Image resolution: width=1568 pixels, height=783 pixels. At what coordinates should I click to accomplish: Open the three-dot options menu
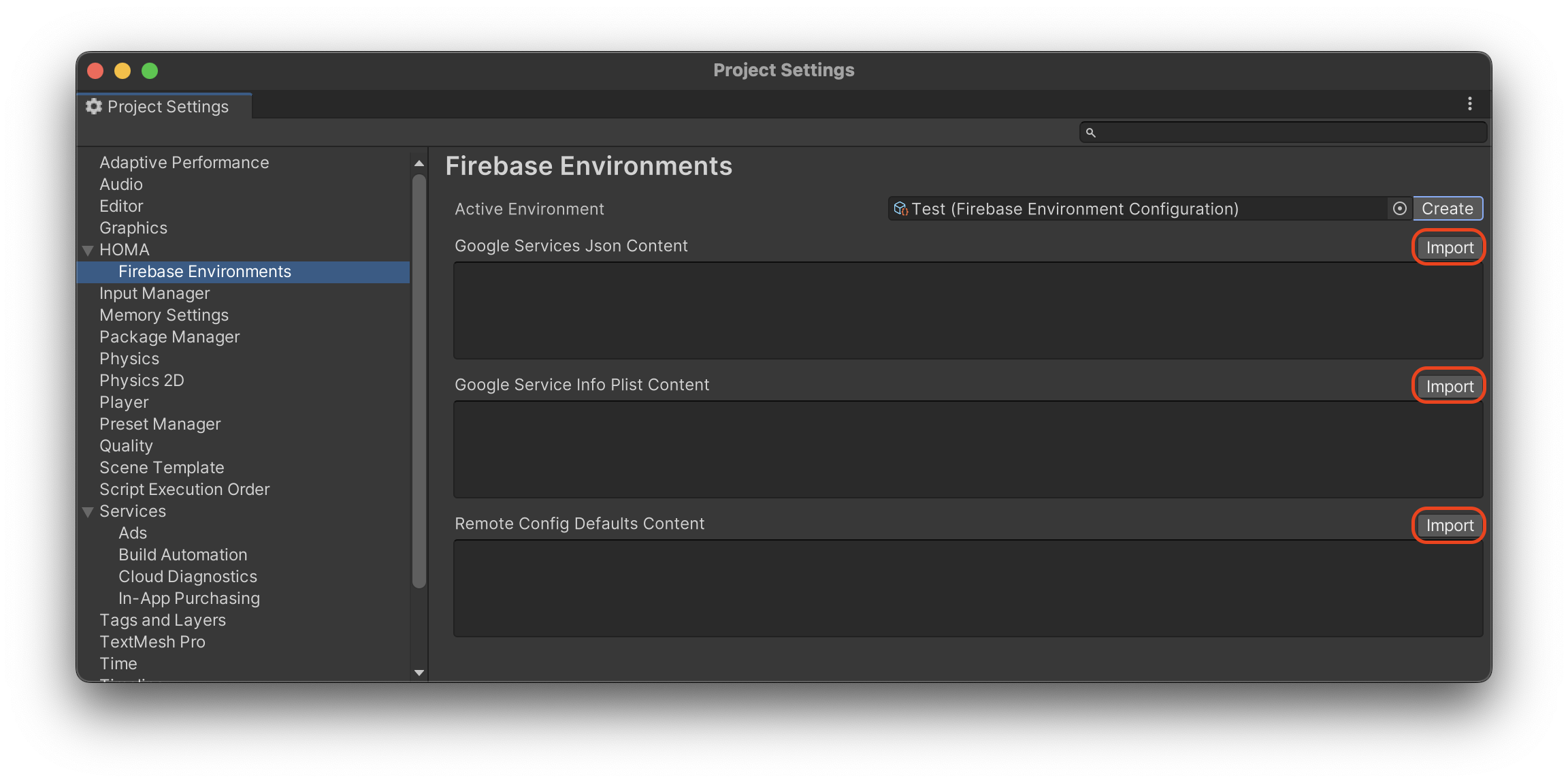coord(1470,103)
